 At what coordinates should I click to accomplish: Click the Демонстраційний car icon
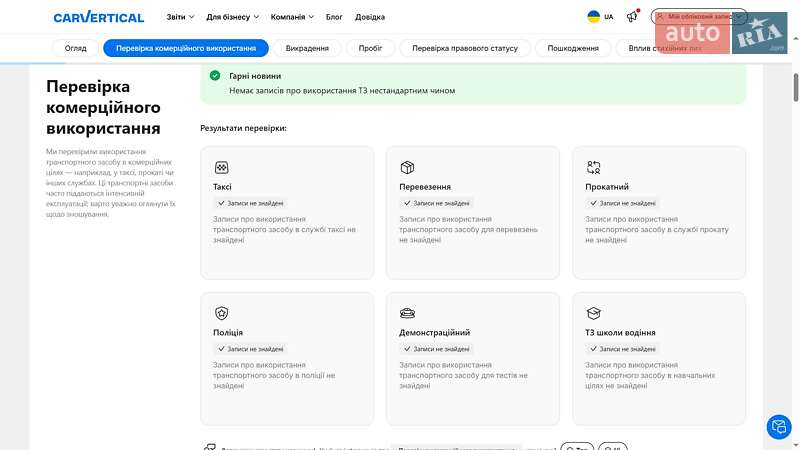click(x=407, y=313)
